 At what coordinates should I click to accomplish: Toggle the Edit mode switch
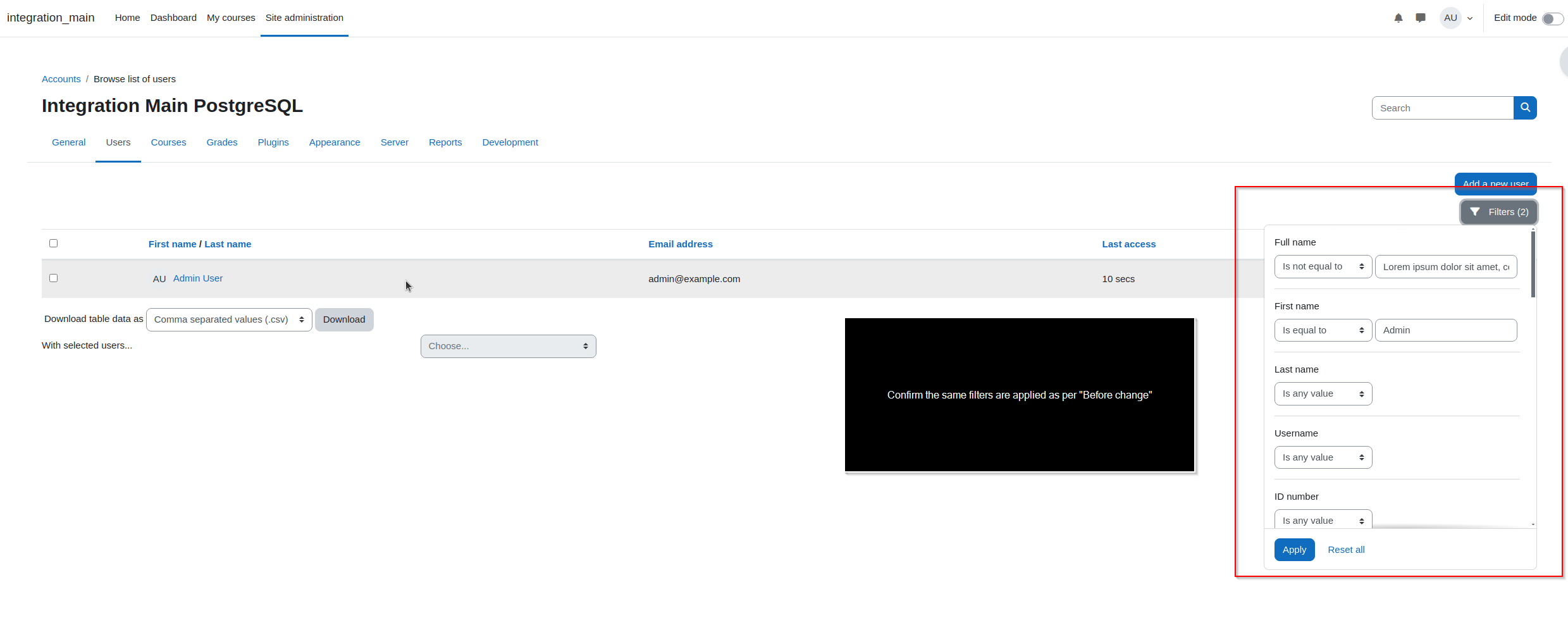[x=1552, y=18]
